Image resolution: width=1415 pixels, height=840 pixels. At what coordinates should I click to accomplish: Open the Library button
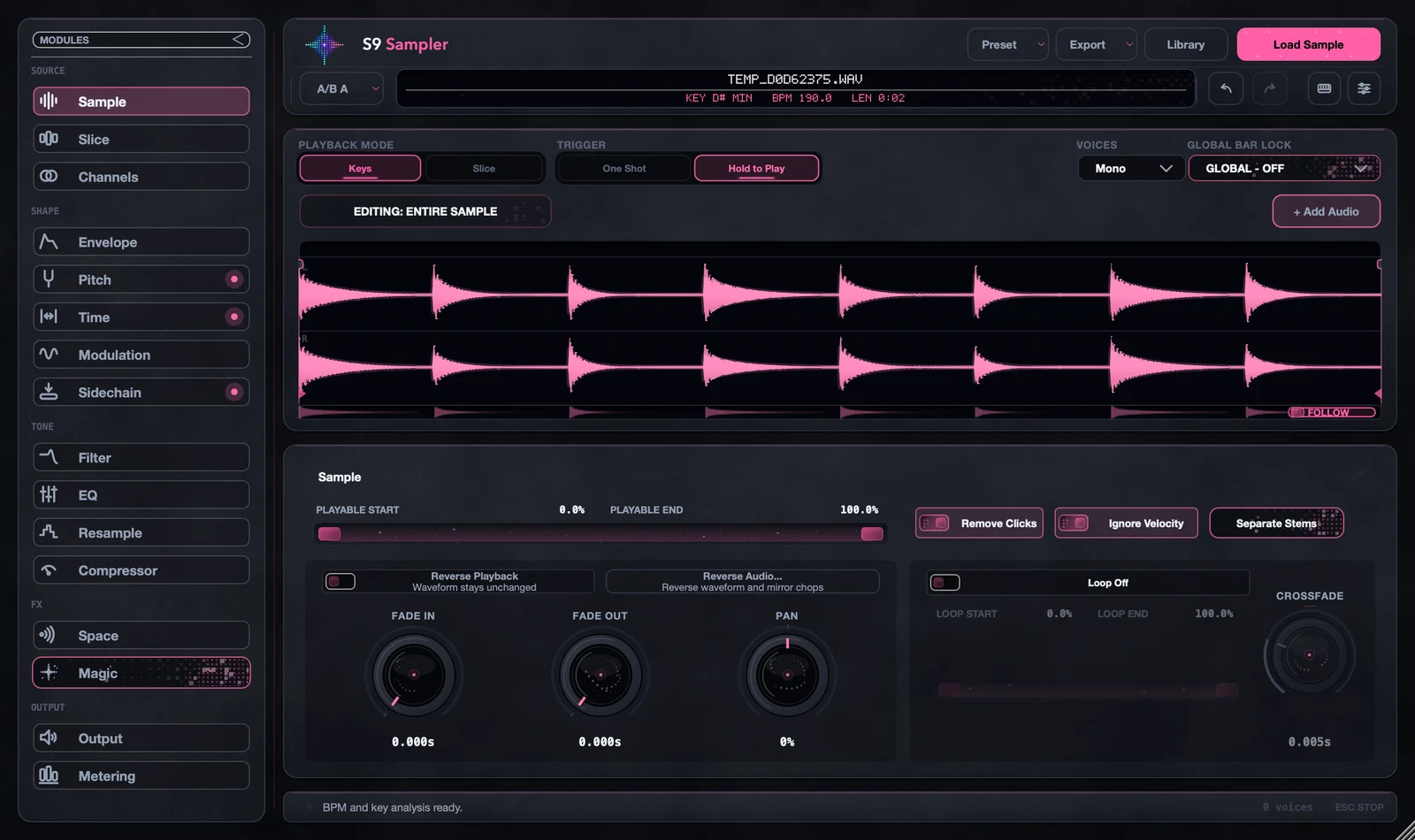(x=1186, y=44)
